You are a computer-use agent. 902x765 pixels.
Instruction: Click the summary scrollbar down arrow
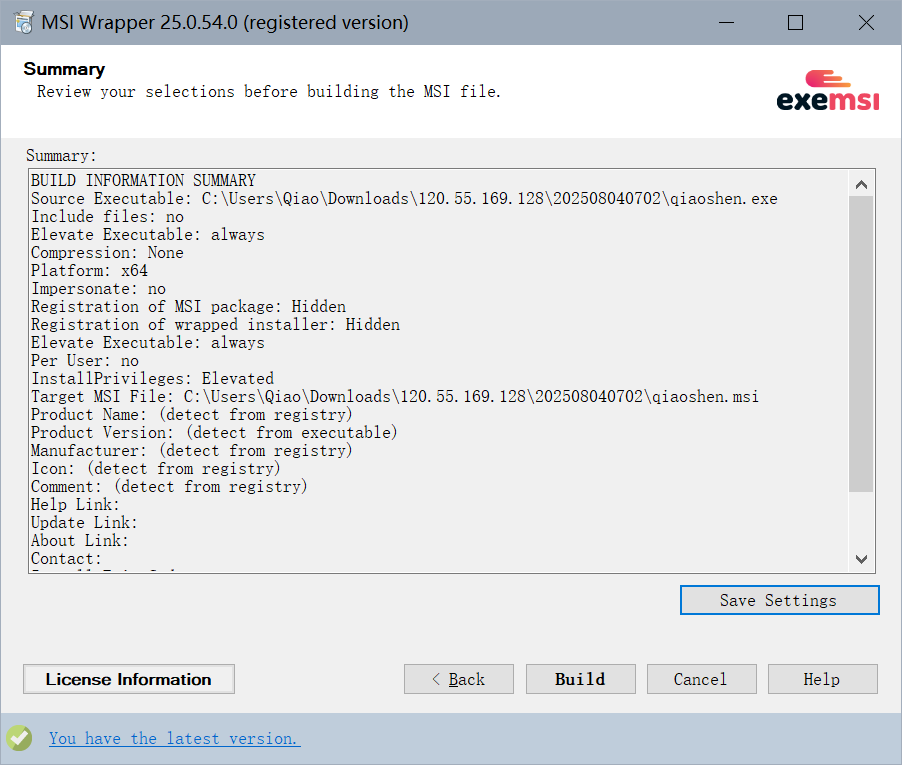click(x=861, y=559)
